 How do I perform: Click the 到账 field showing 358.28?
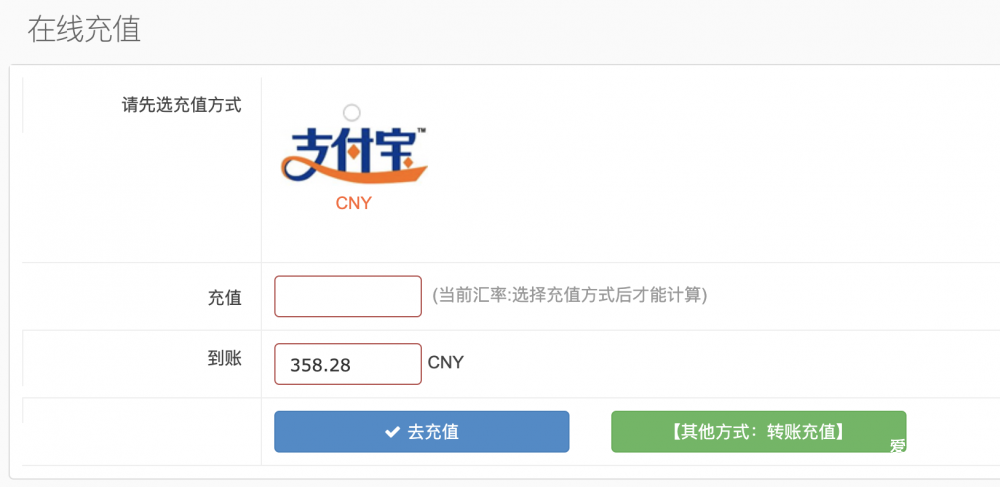[348, 364]
